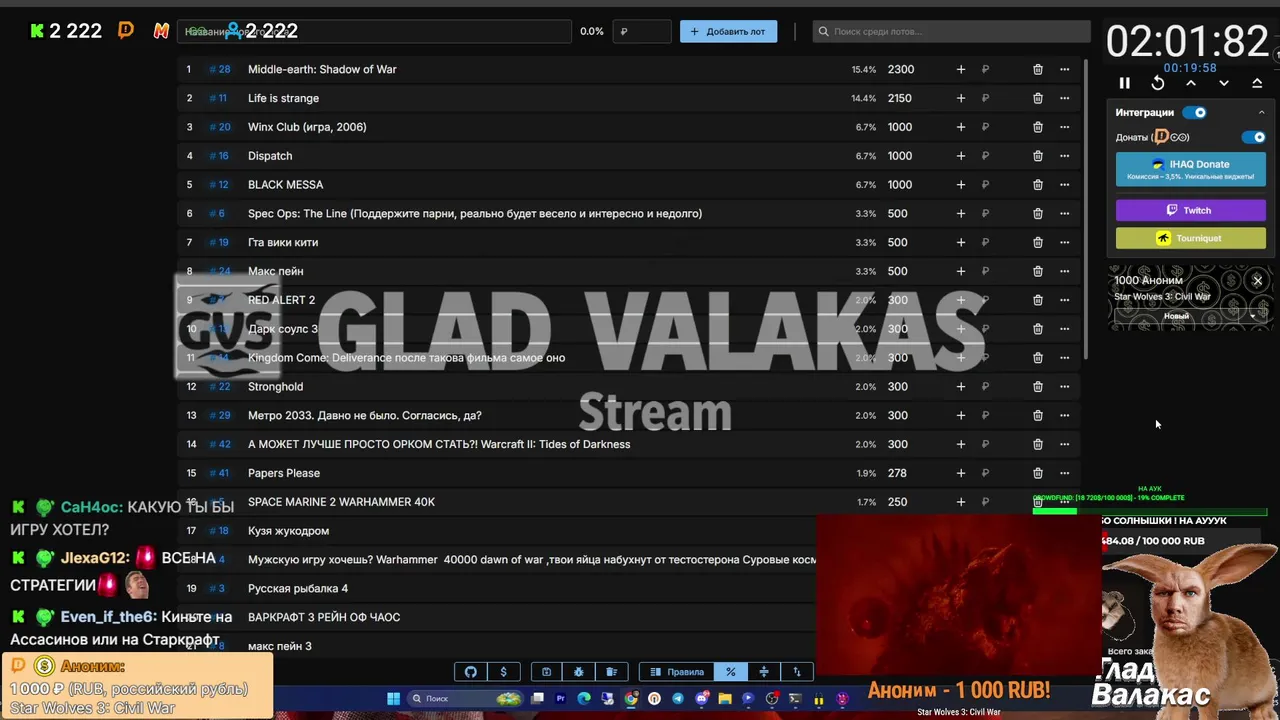Open IHAQ Donate integration
Image resolution: width=1280 pixels, height=720 pixels.
coord(1190,169)
